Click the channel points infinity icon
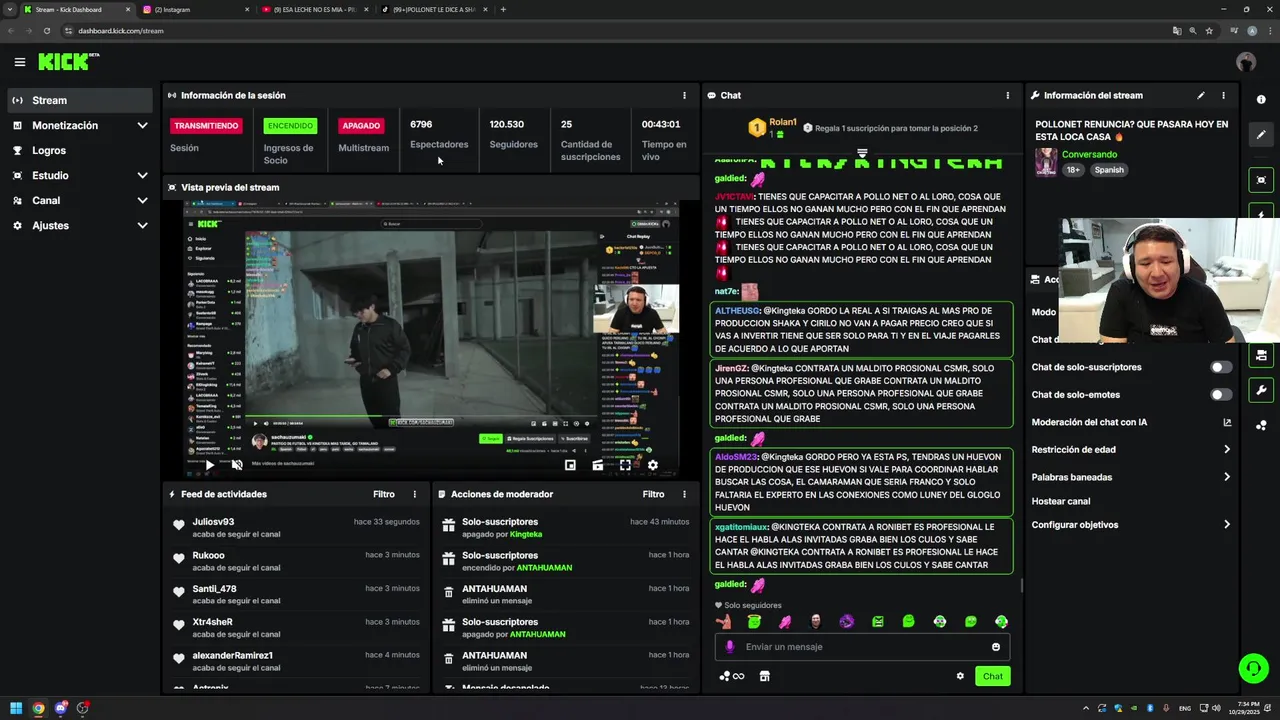This screenshot has height=720, width=1280. pyautogui.click(x=732, y=676)
